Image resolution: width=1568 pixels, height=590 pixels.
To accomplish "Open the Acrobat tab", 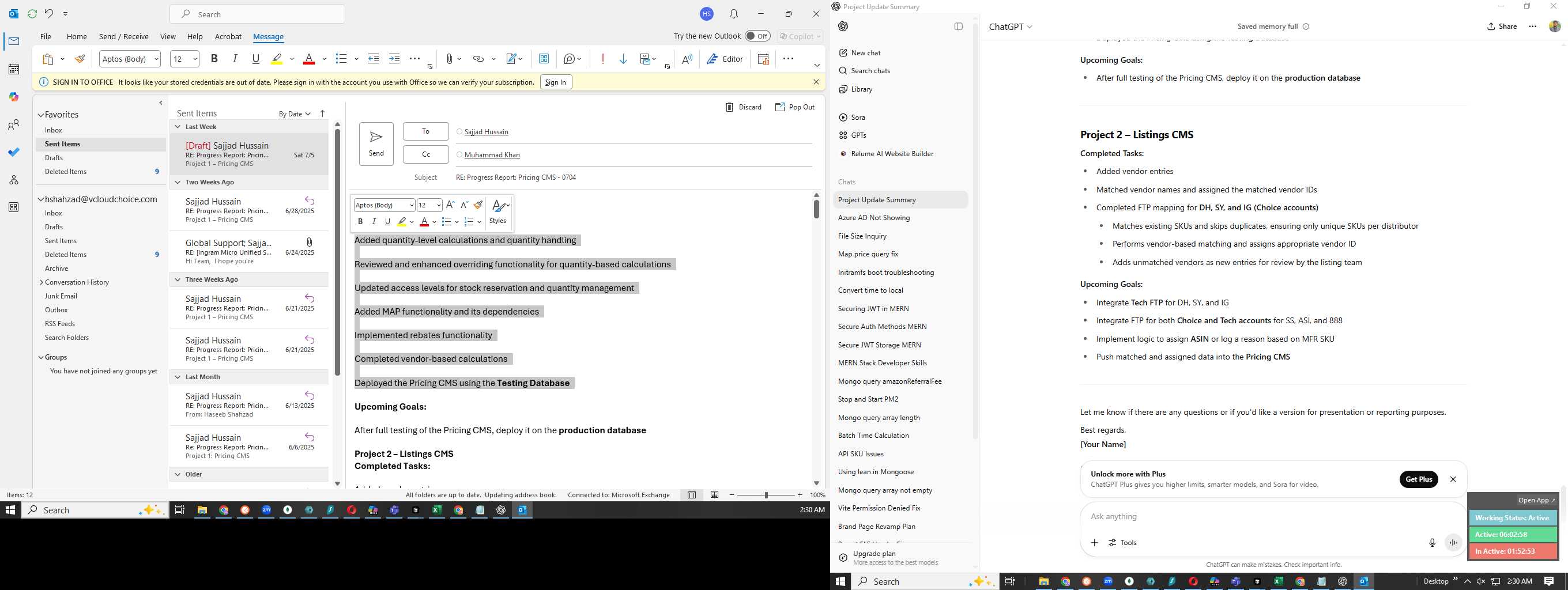I will [228, 36].
